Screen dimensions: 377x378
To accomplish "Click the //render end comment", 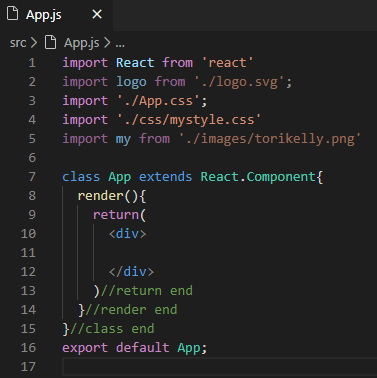I will tap(131, 310).
